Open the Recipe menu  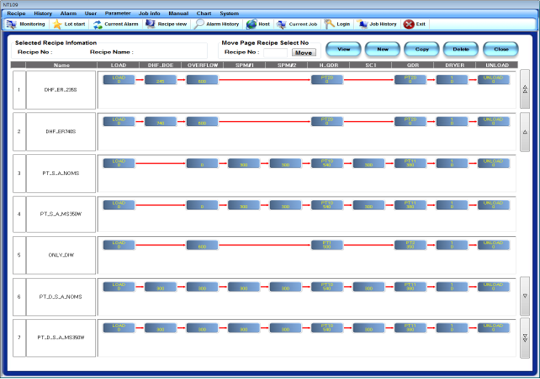[x=16, y=13]
